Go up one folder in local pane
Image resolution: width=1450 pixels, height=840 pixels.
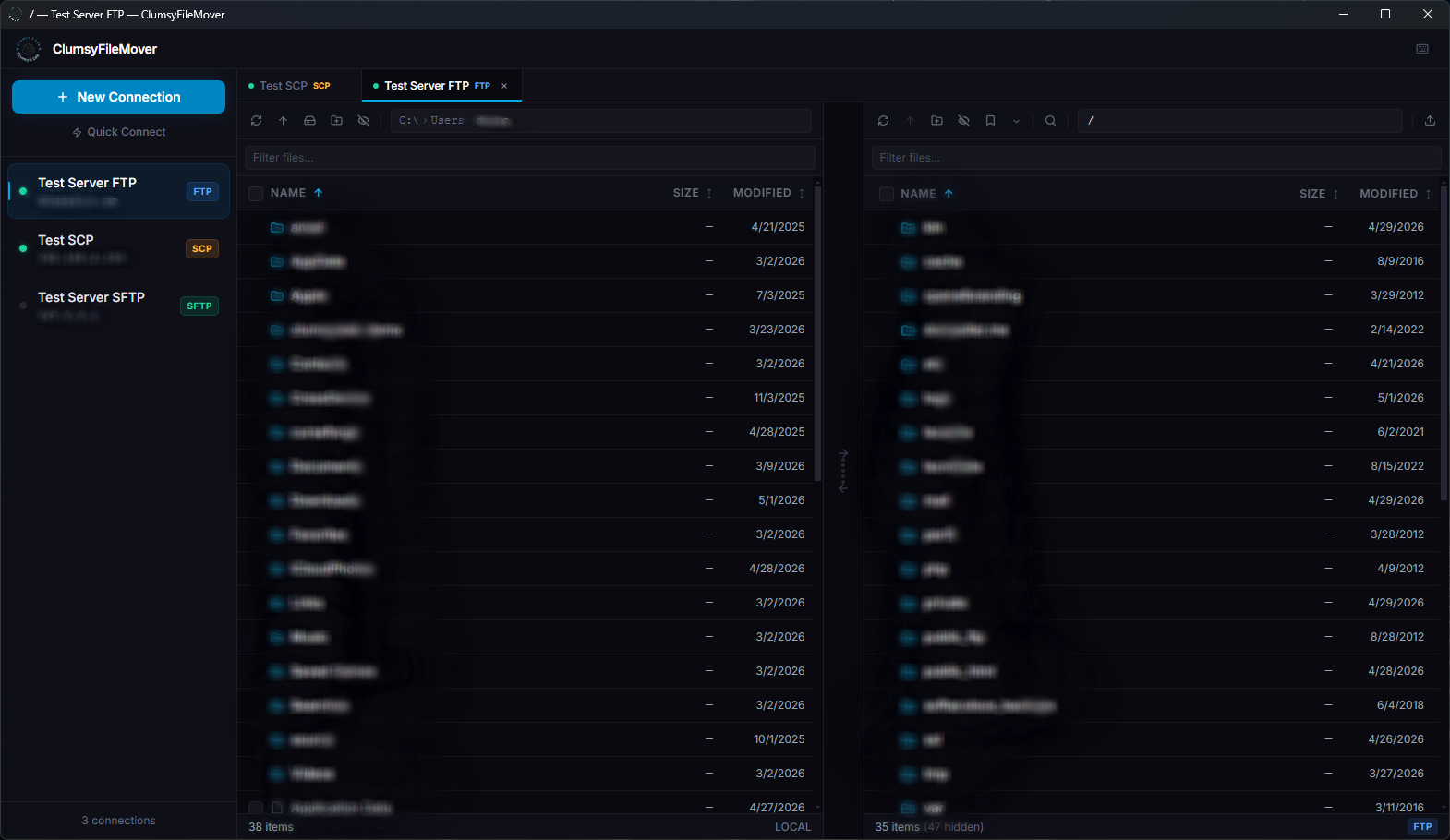pos(283,121)
